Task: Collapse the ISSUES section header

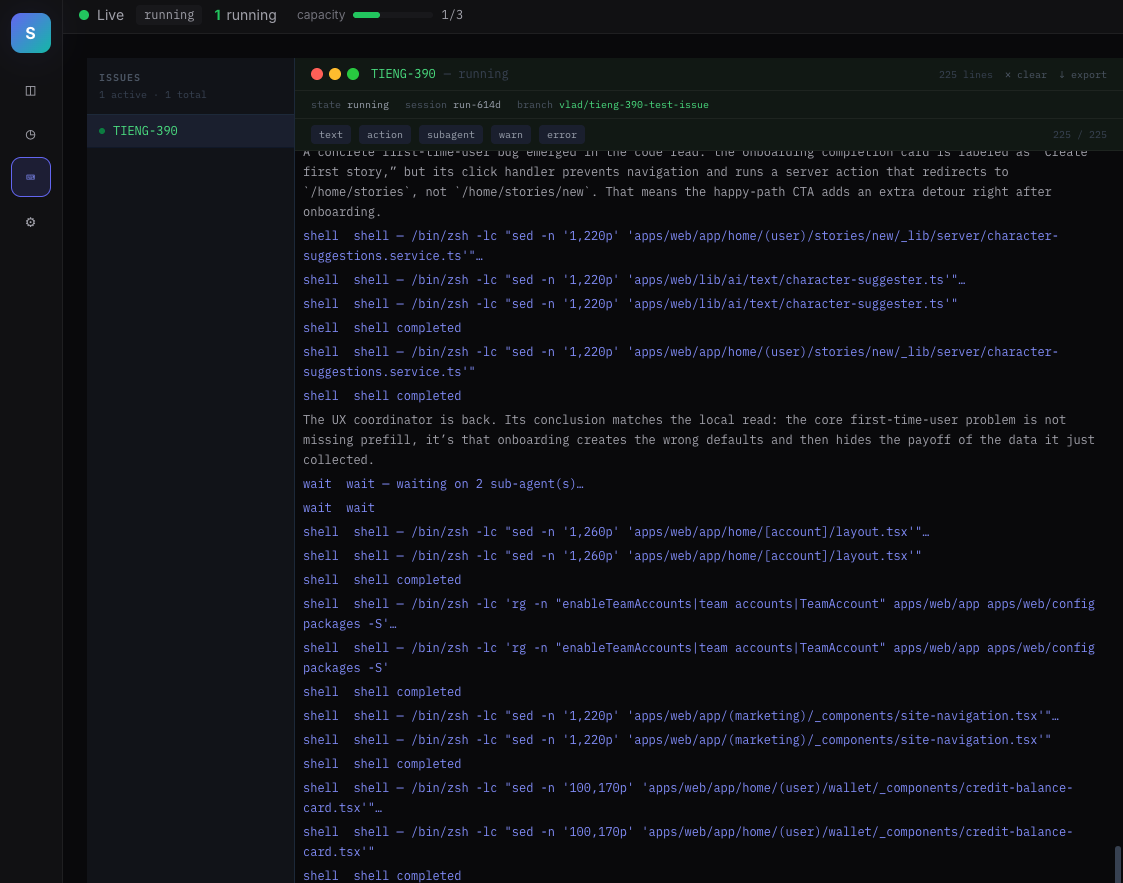Action: pyautogui.click(x=119, y=77)
